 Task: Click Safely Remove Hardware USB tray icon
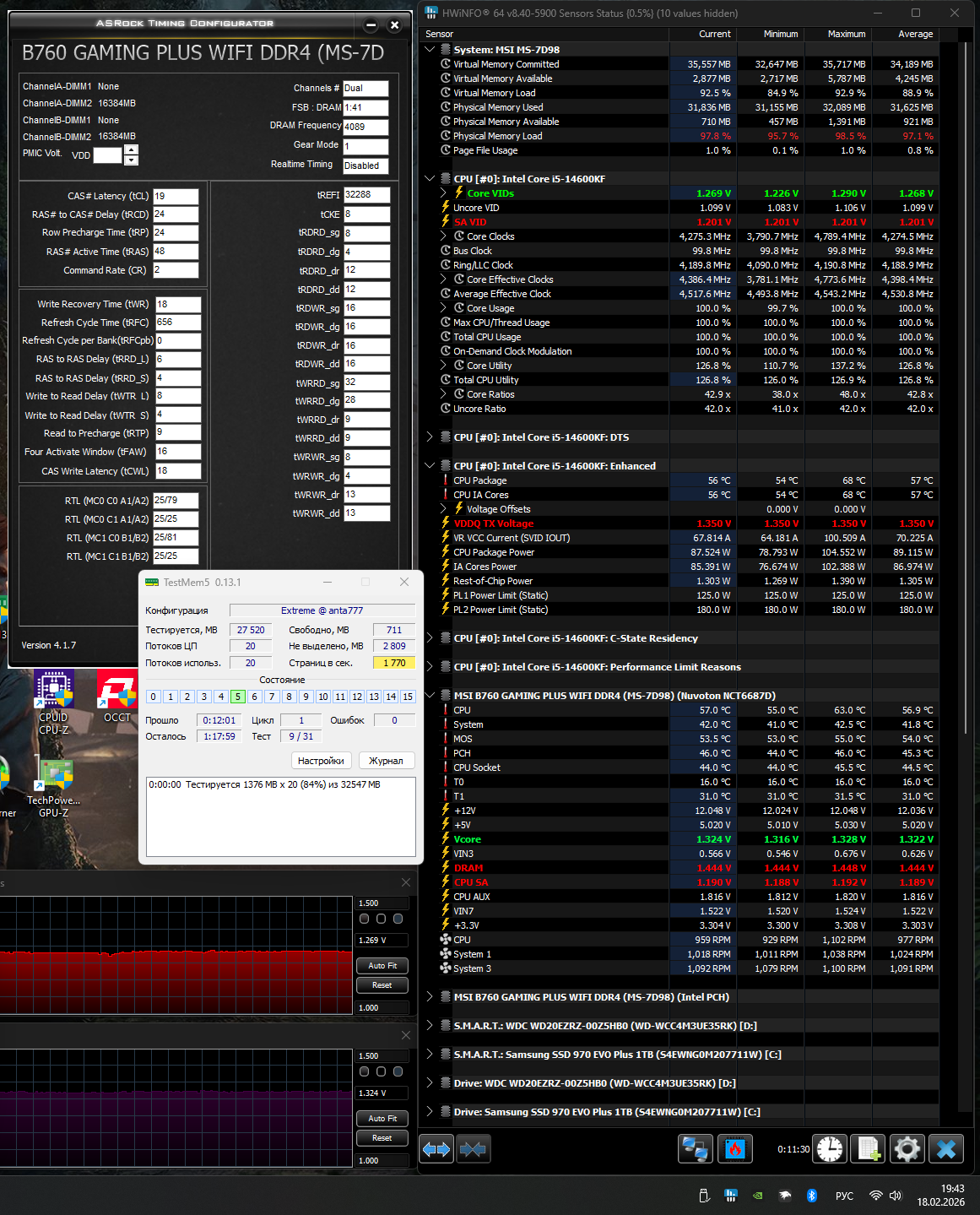pyautogui.click(x=704, y=1196)
